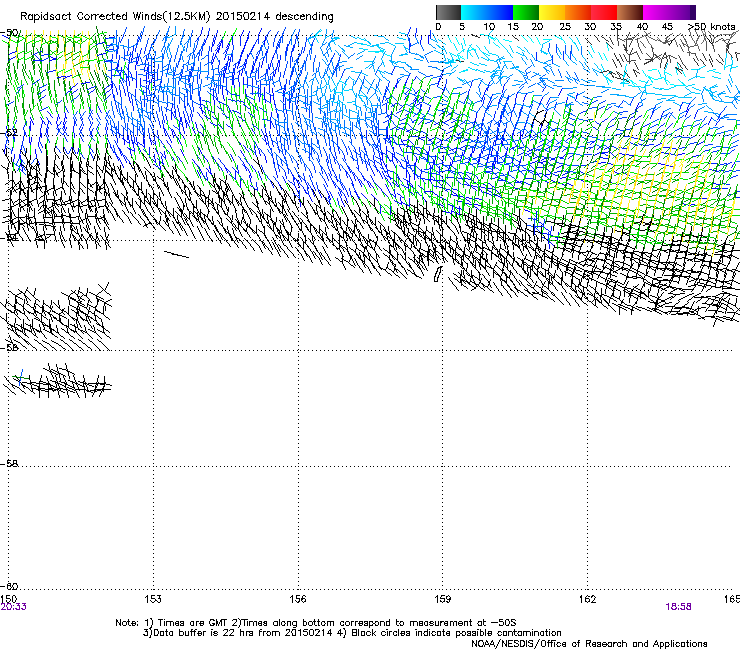Image resolution: width=740 pixels, height=650 pixels.
Task: Click the '>50 knots' legend label
Action: (711, 27)
